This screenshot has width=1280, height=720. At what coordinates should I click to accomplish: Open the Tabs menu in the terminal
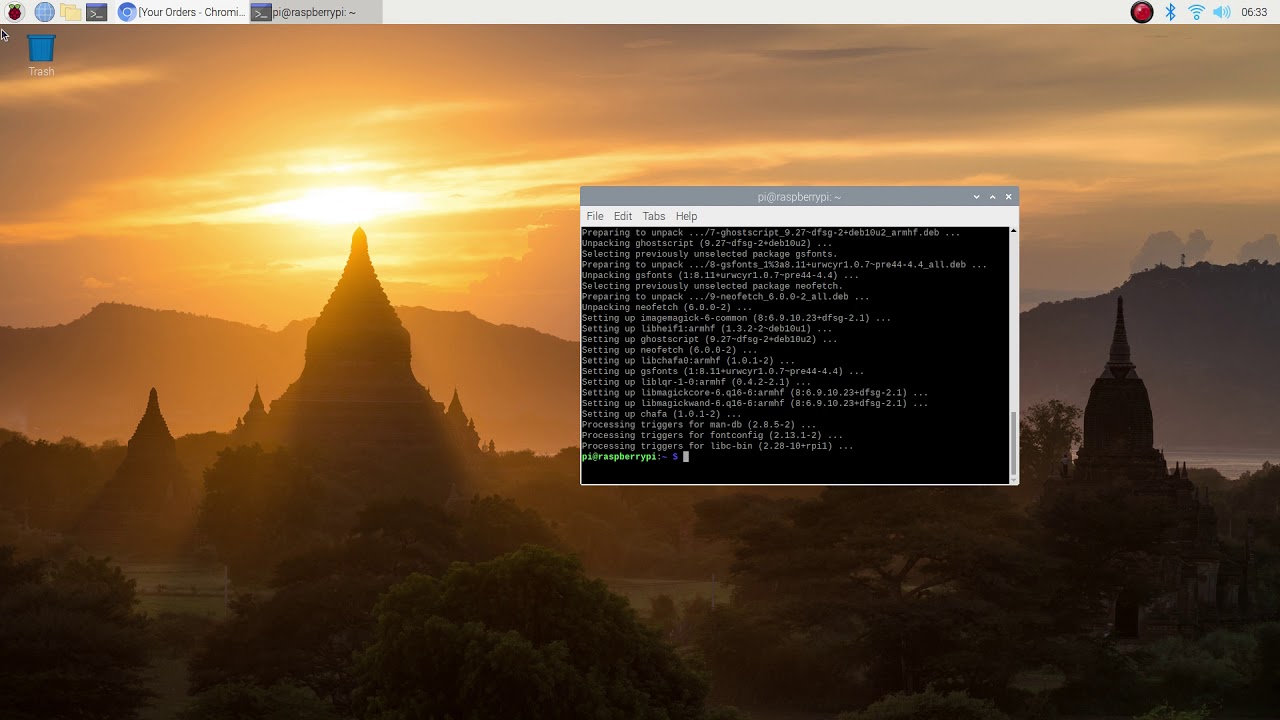coord(654,216)
